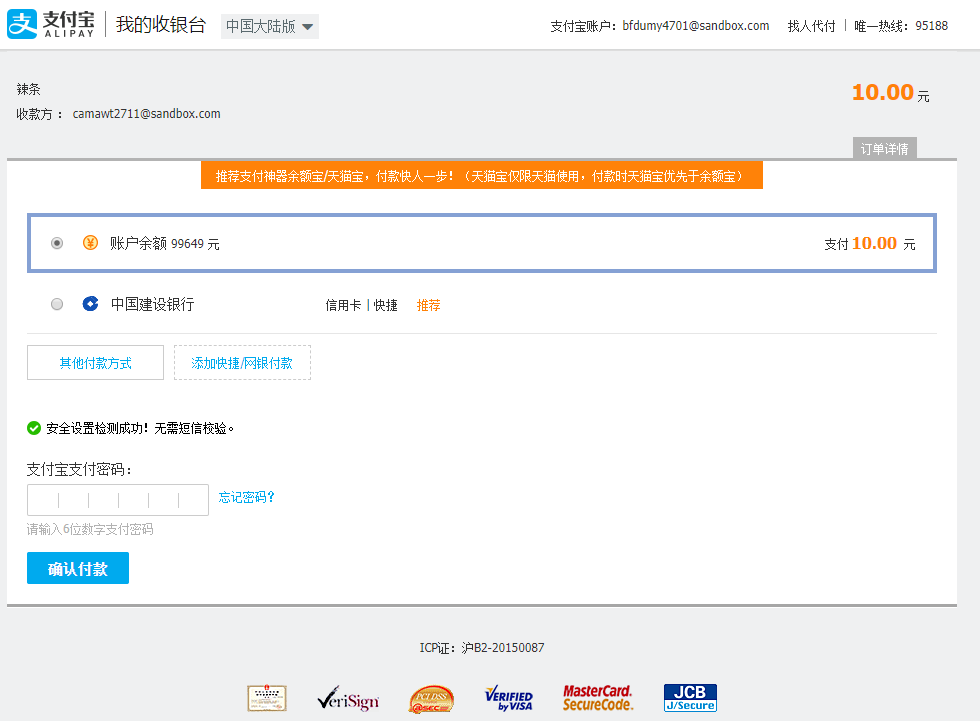The height and width of the screenshot is (721, 980).
Task: Click the PCI DSS badge in footer
Action: click(431, 699)
